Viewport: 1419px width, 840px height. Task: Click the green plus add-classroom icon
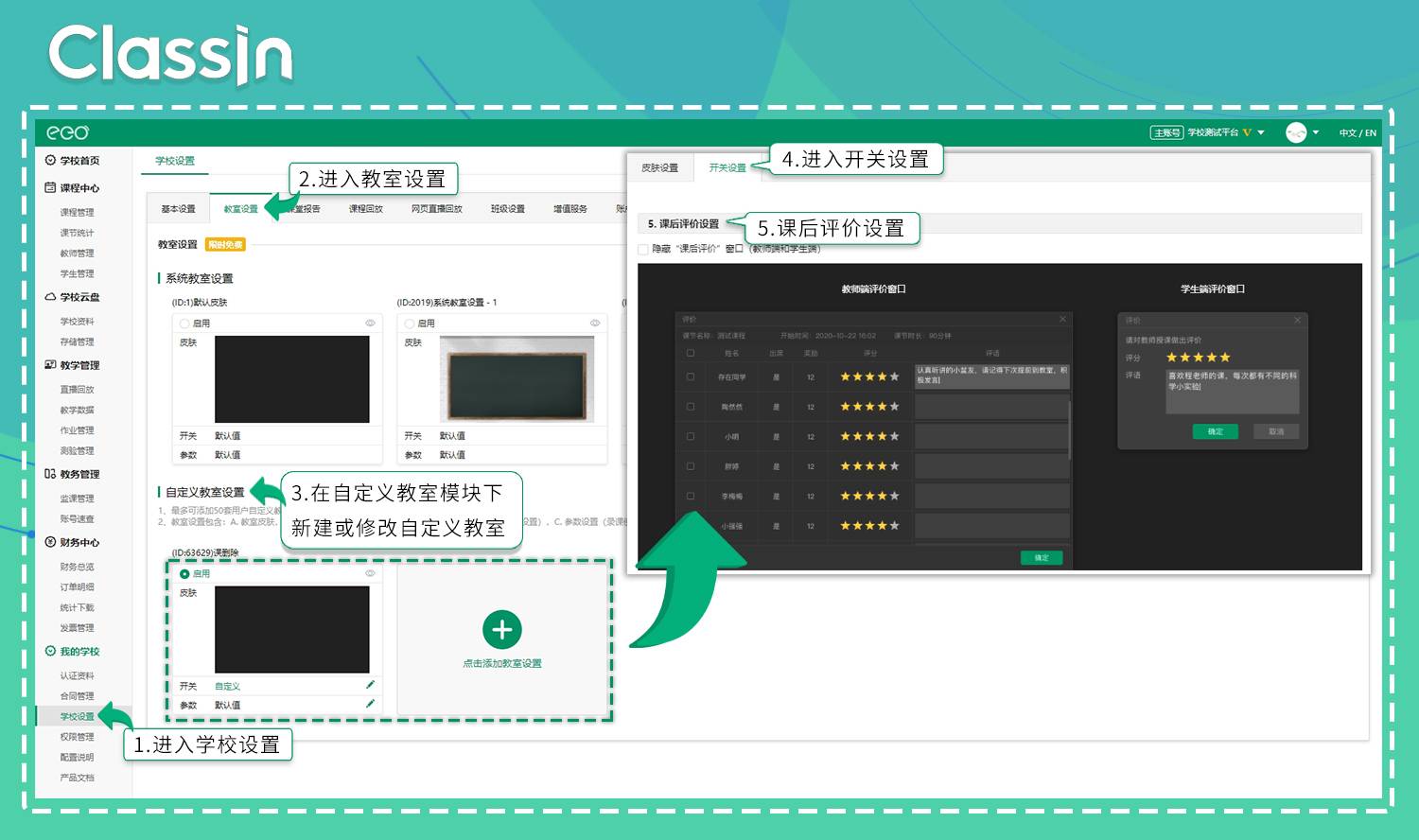tap(502, 630)
